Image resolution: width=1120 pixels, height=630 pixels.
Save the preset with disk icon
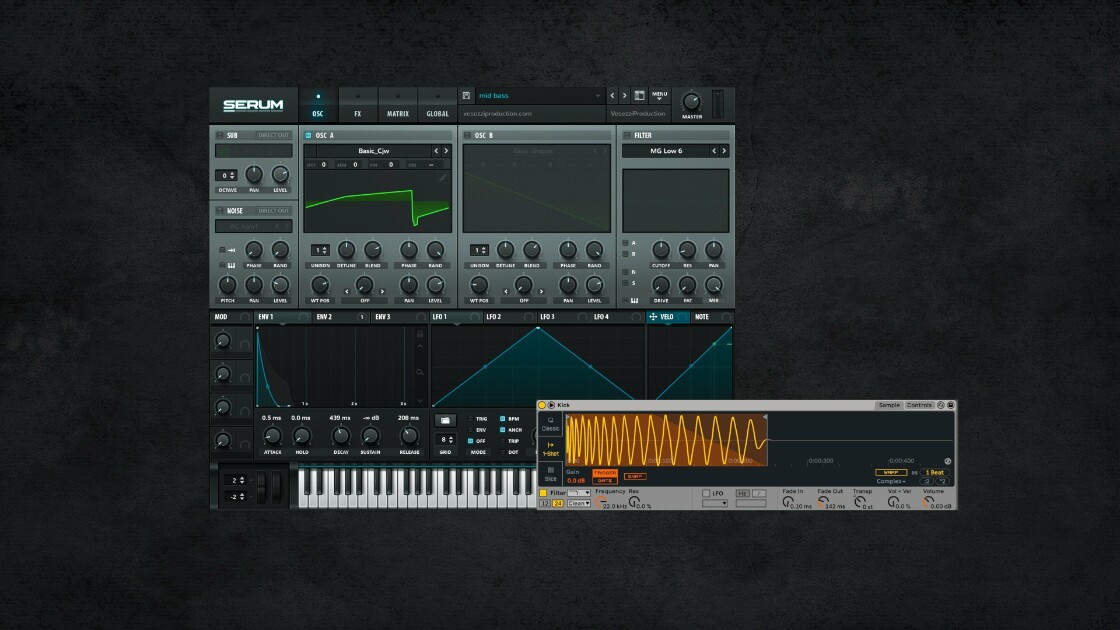pos(466,95)
